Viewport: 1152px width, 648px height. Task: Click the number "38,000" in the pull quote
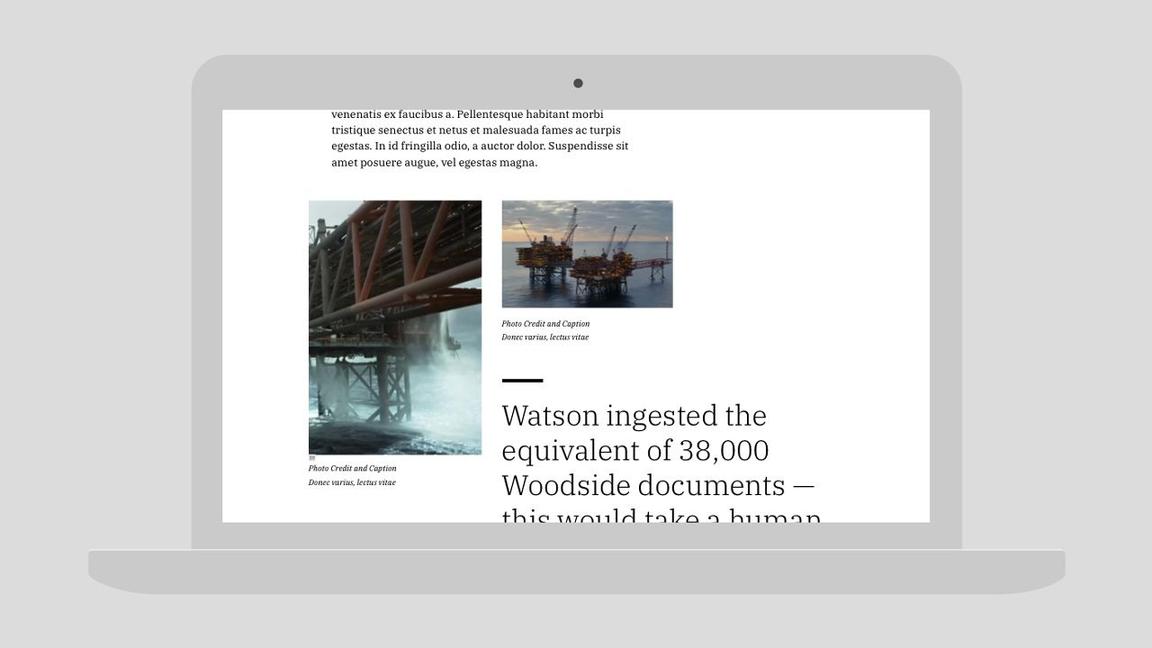coord(723,450)
